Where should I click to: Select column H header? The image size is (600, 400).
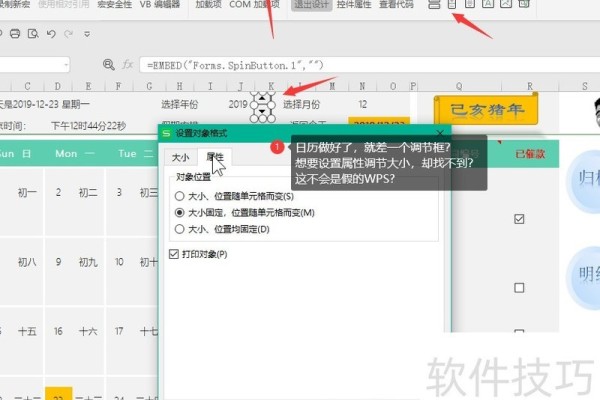179,86
